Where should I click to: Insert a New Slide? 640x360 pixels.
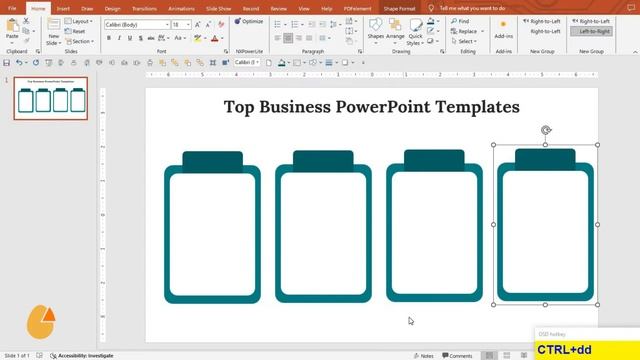(x=53, y=32)
